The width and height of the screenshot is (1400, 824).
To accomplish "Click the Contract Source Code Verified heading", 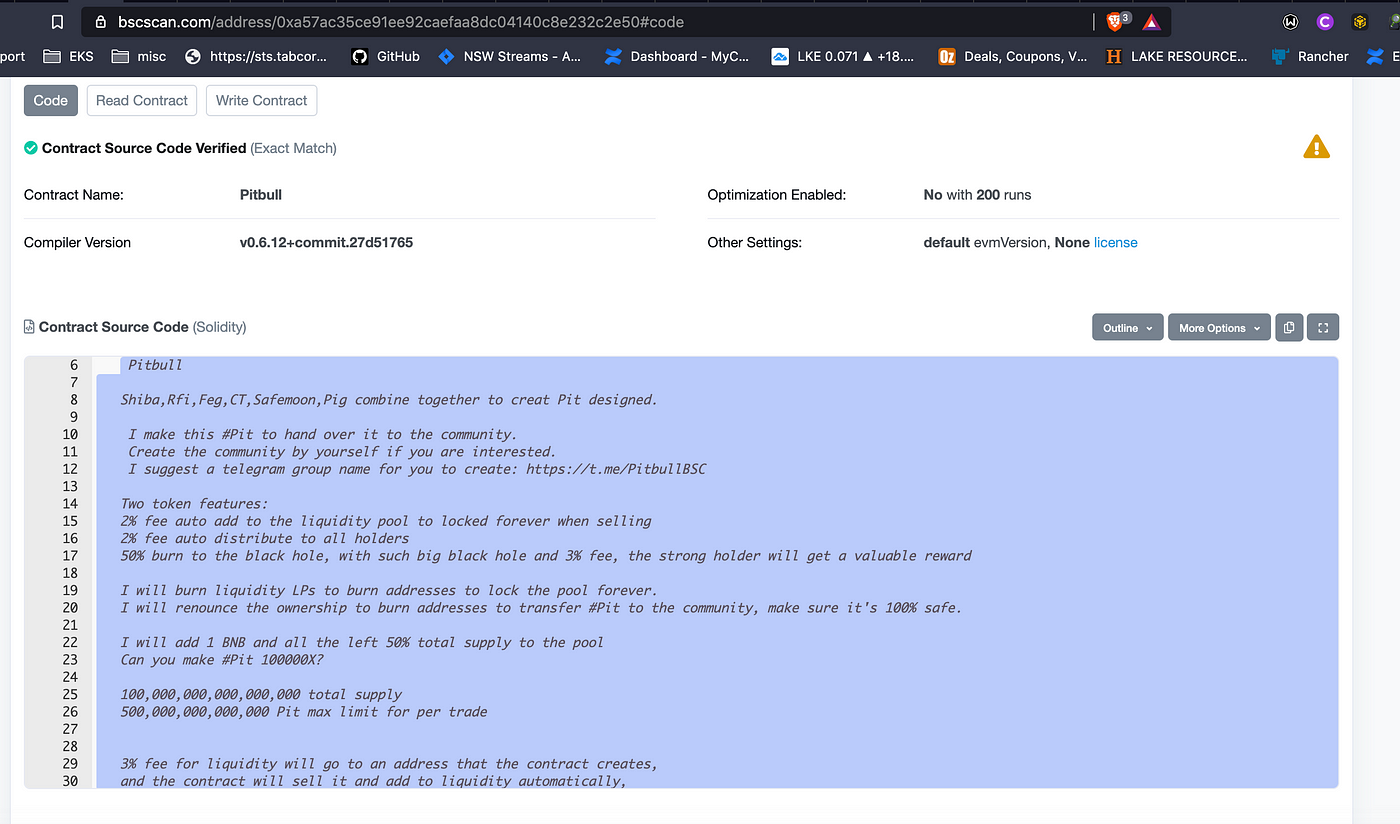I will coord(144,148).
